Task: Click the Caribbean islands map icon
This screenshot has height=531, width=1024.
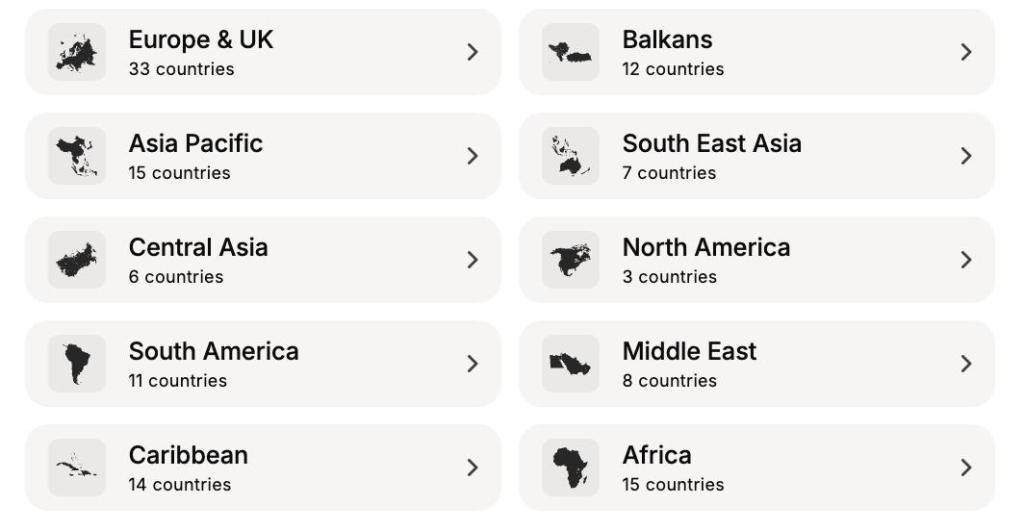Action: click(77, 467)
